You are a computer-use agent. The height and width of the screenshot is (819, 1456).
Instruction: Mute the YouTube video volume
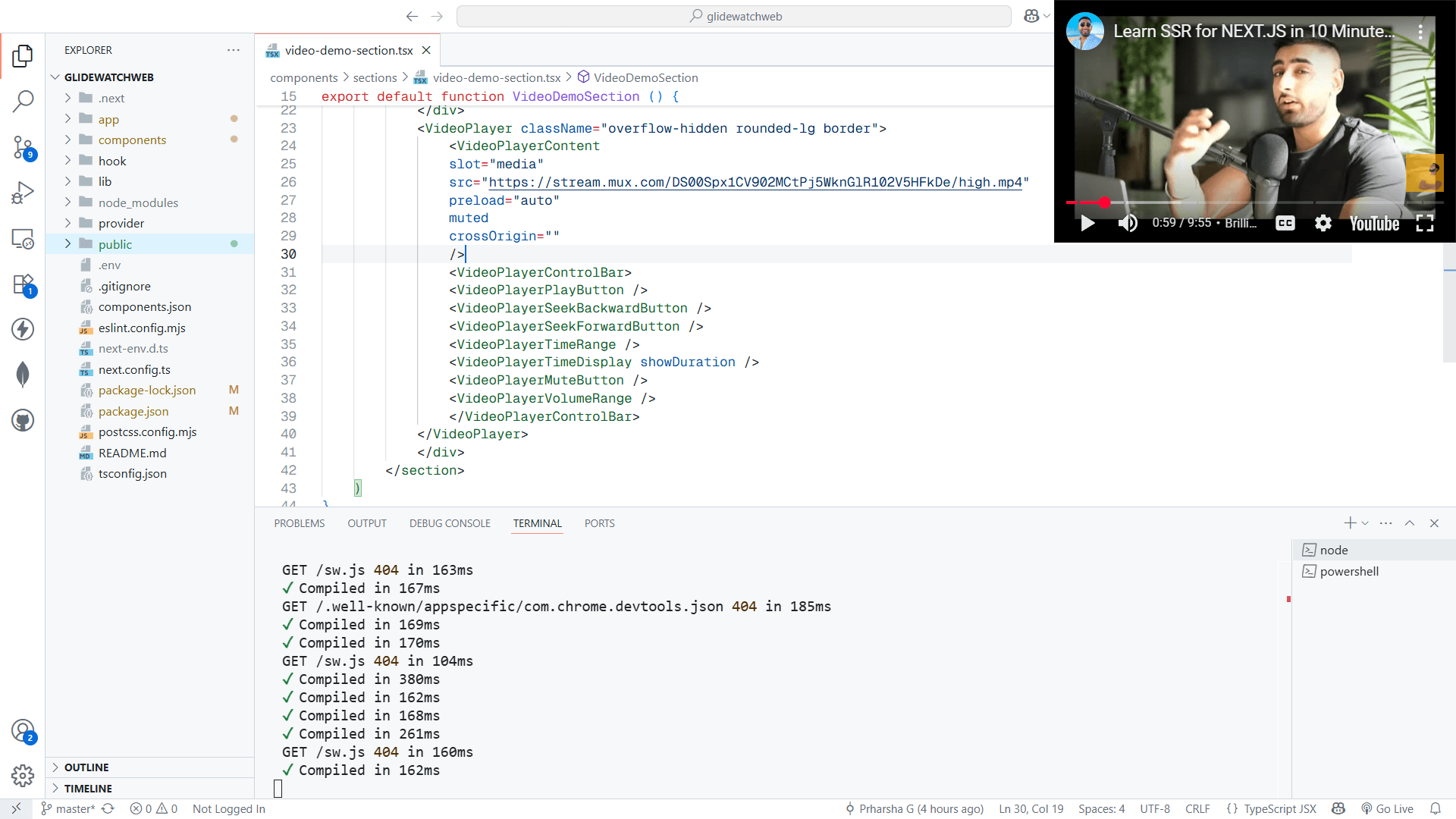[1128, 223]
